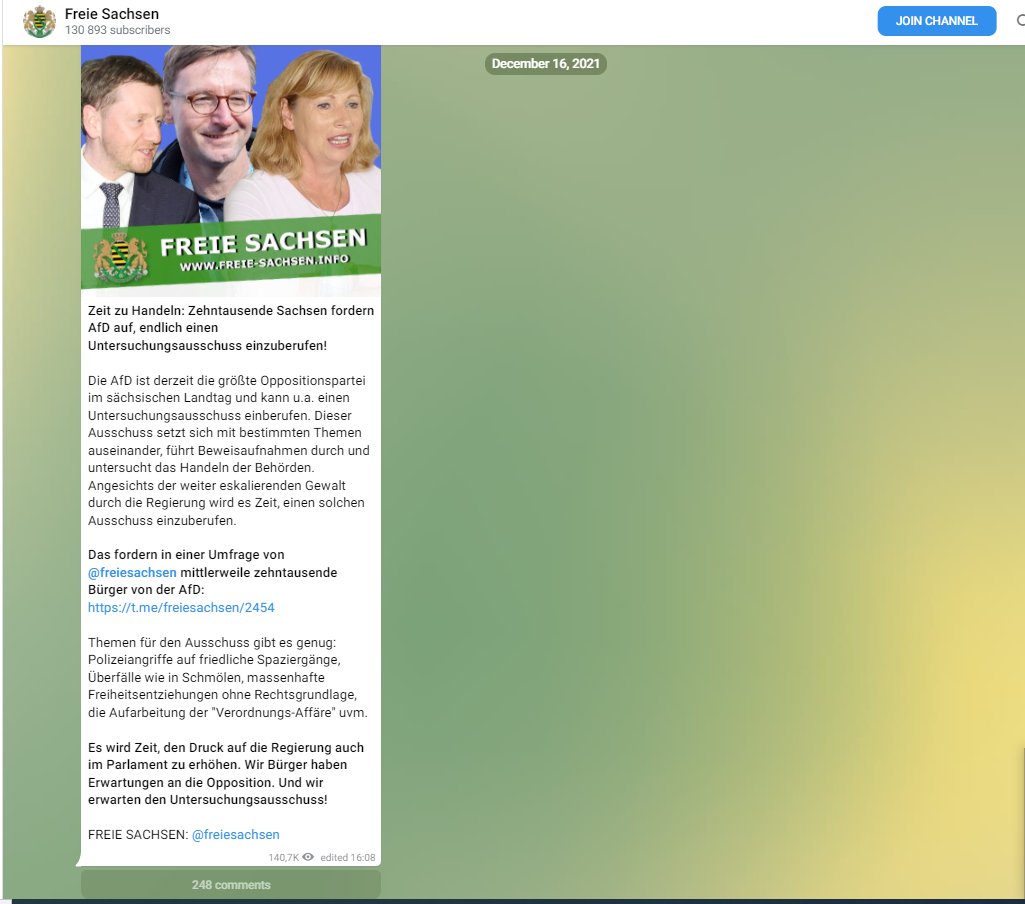Click the December 16, 2021 date badge
1025x904 pixels.
tap(546, 63)
